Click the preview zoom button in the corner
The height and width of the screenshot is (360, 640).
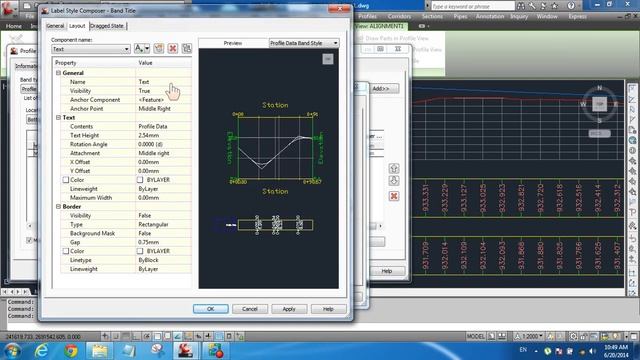click(328, 59)
